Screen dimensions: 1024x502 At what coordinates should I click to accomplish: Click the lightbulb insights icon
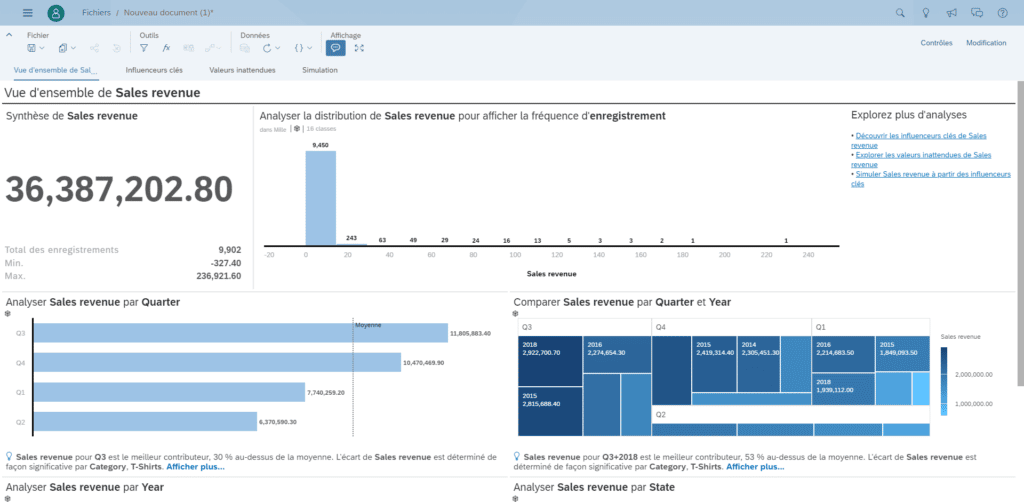(x=925, y=12)
